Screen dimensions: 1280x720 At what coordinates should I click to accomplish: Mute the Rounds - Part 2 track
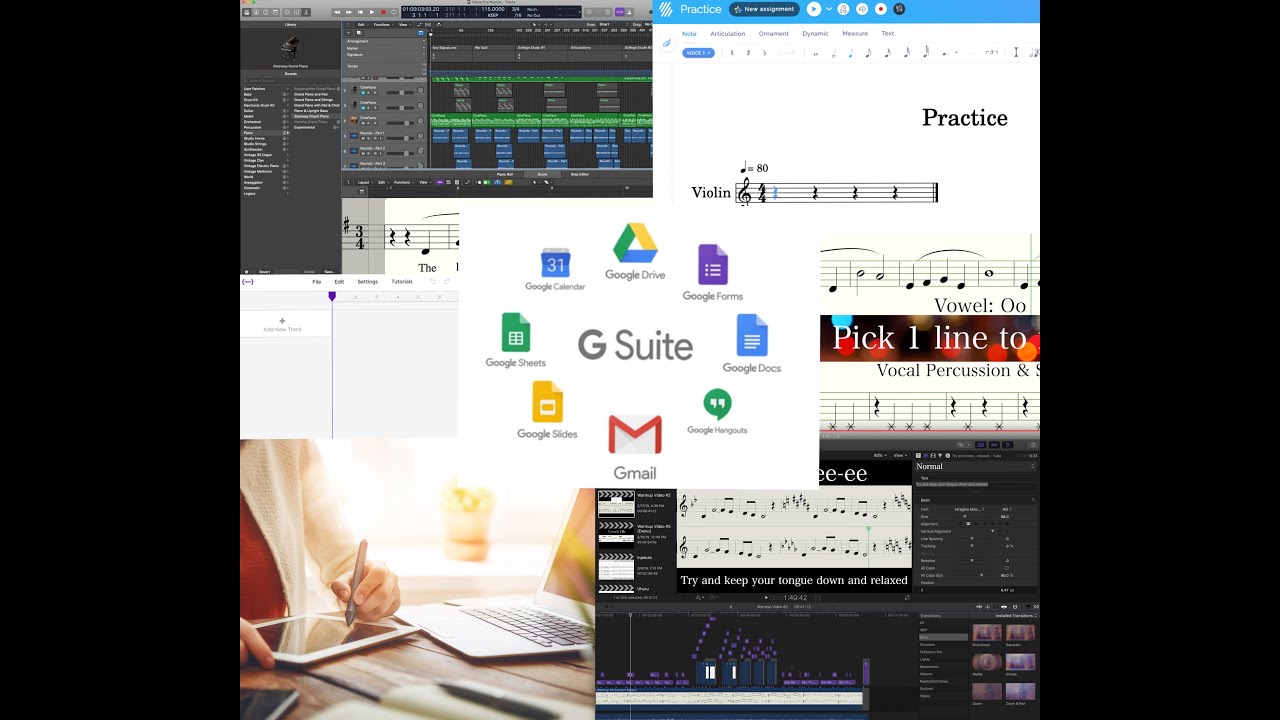(363, 154)
